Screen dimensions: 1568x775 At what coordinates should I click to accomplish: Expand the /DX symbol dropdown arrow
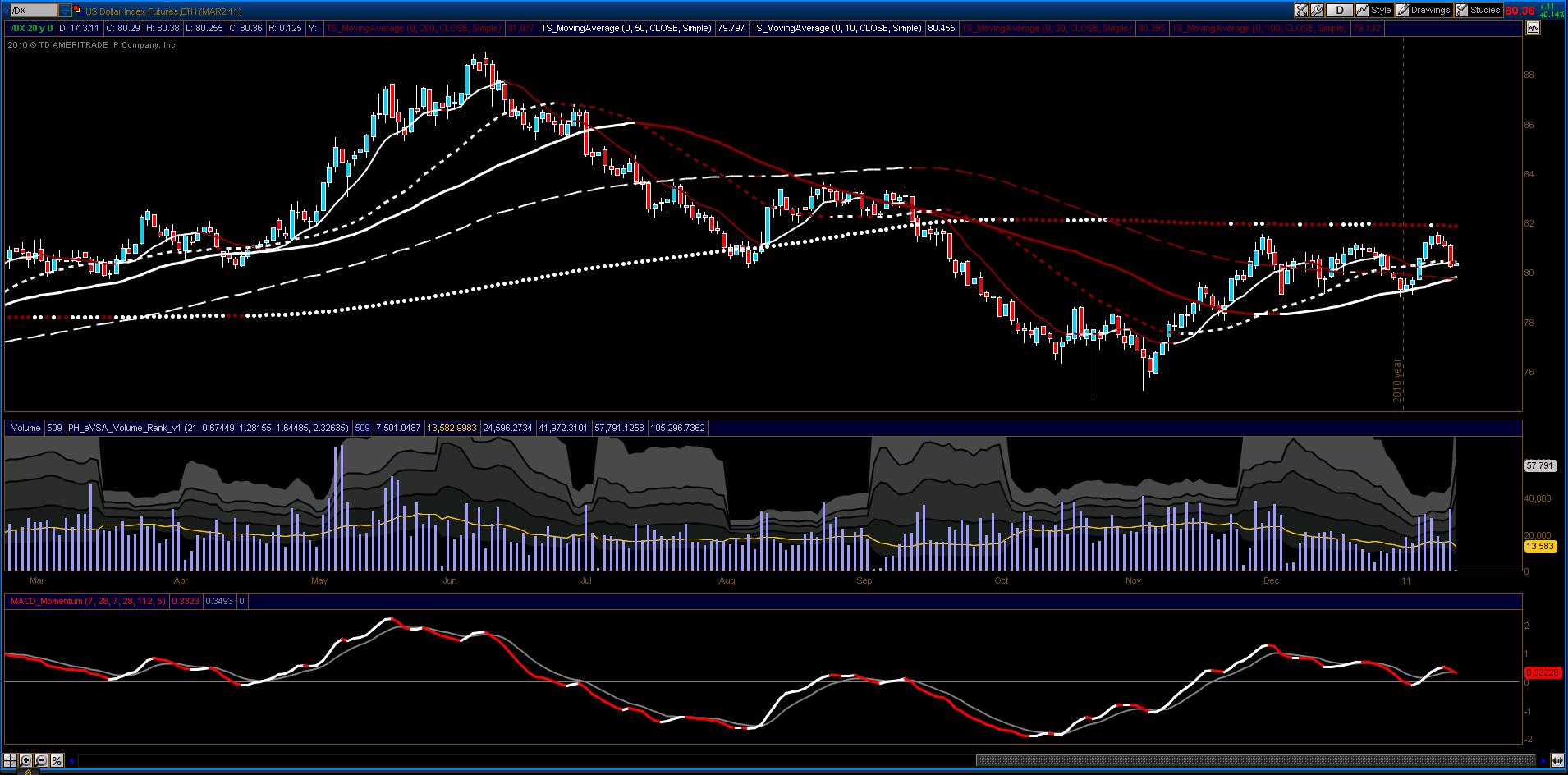point(65,11)
